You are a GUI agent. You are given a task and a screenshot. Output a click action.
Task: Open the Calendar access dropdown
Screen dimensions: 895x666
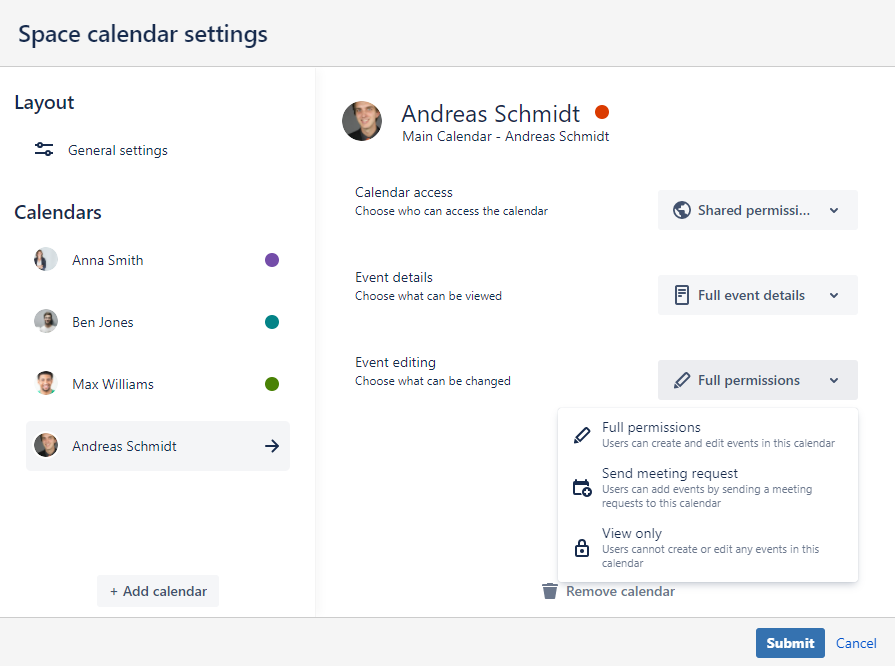(x=757, y=210)
